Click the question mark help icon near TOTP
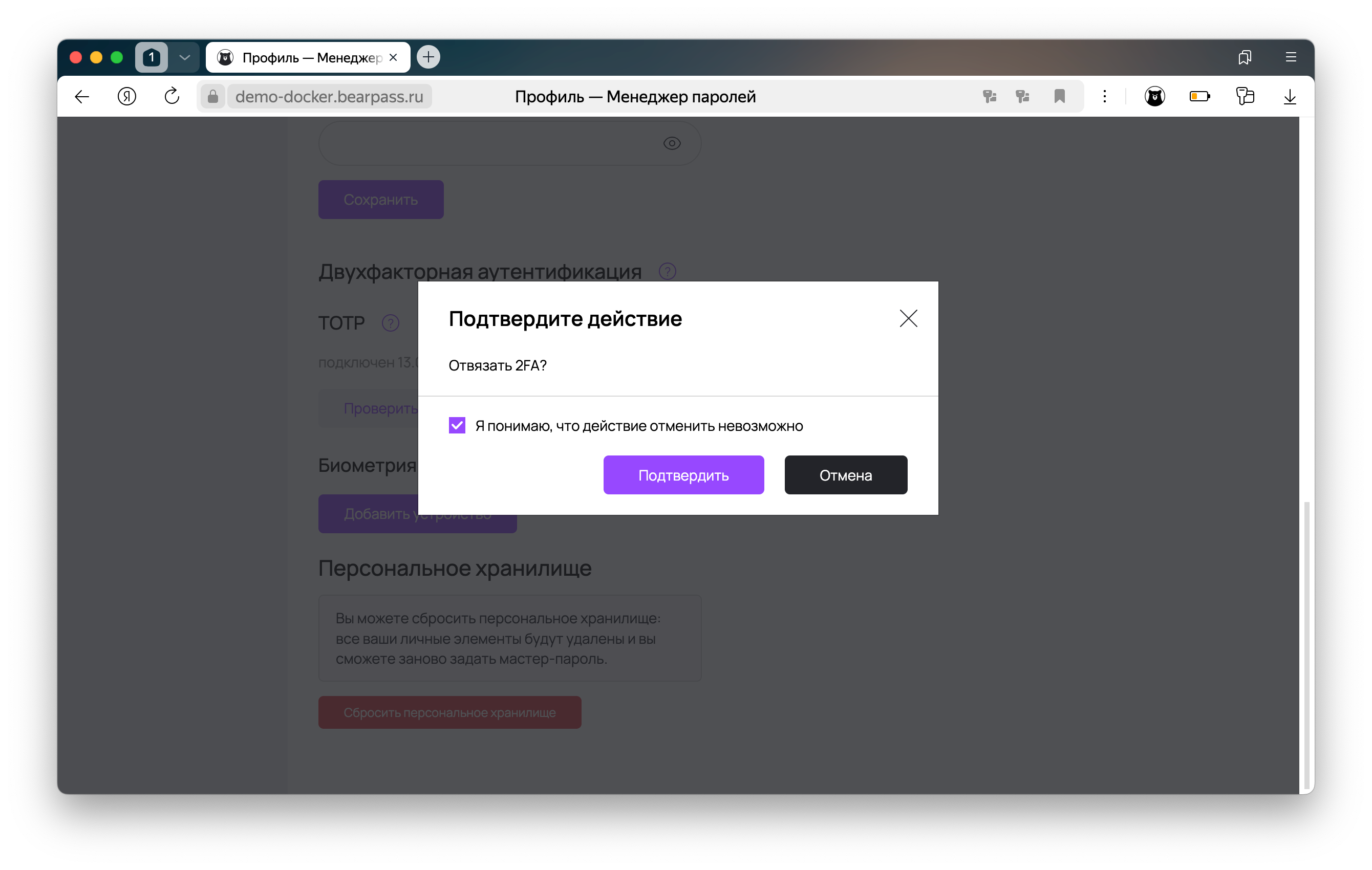Image resolution: width=1372 pixels, height=870 pixels. [x=390, y=323]
